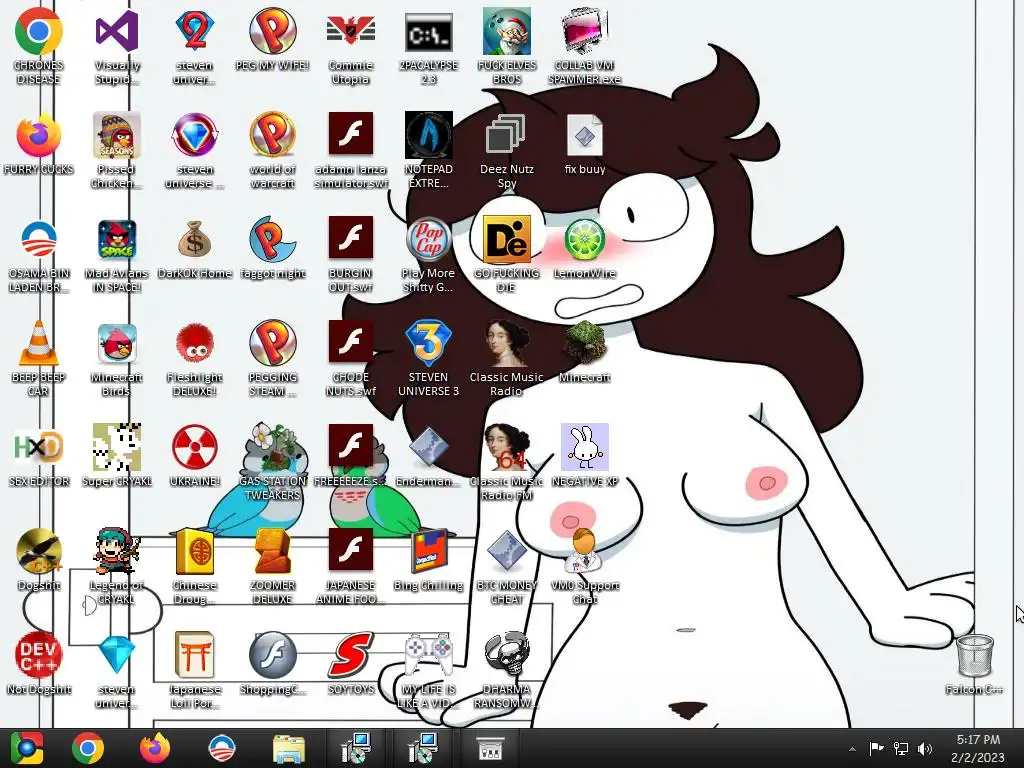Open the volume speaker tray icon
1024x768 pixels.
click(x=925, y=748)
